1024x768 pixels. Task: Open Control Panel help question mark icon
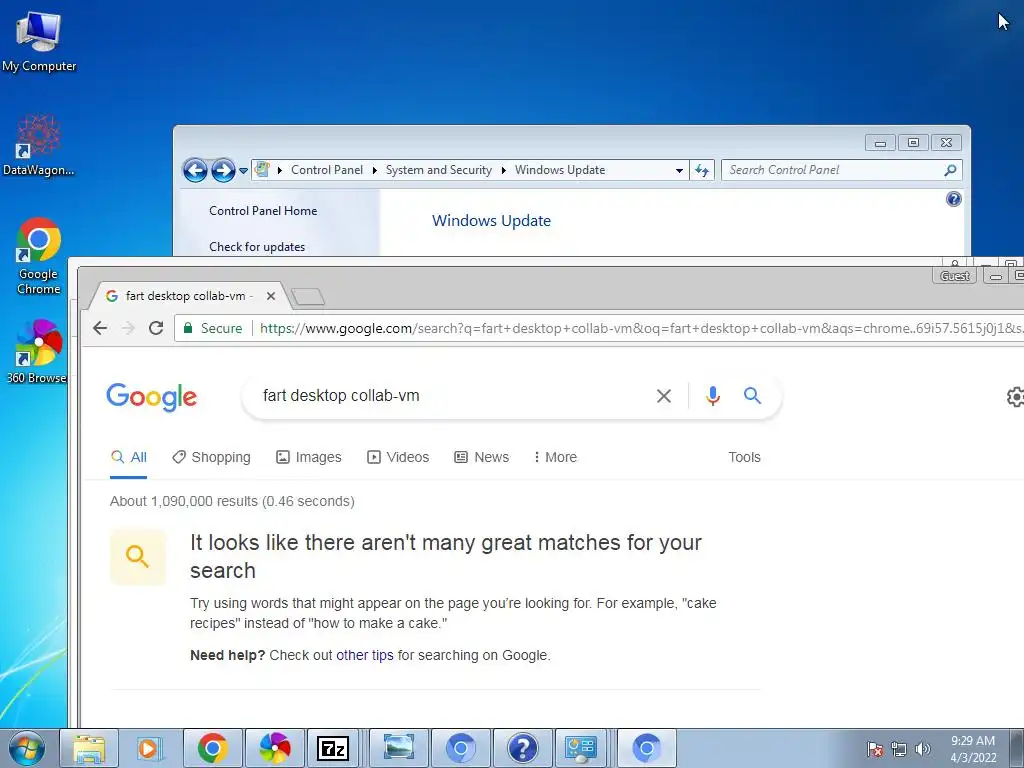pyautogui.click(x=953, y=199)
